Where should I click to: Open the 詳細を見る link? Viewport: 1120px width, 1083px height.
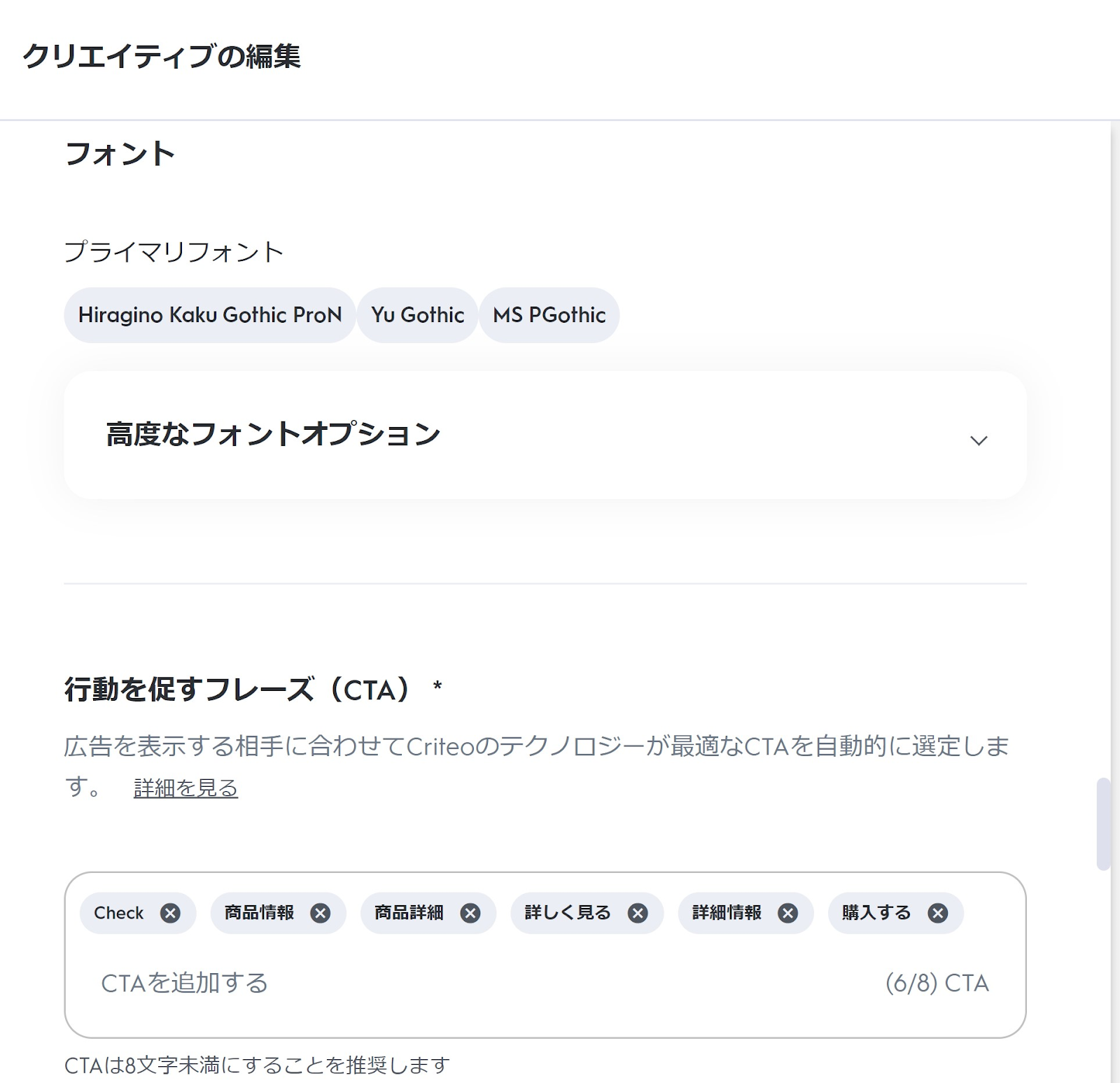[185, 788]
